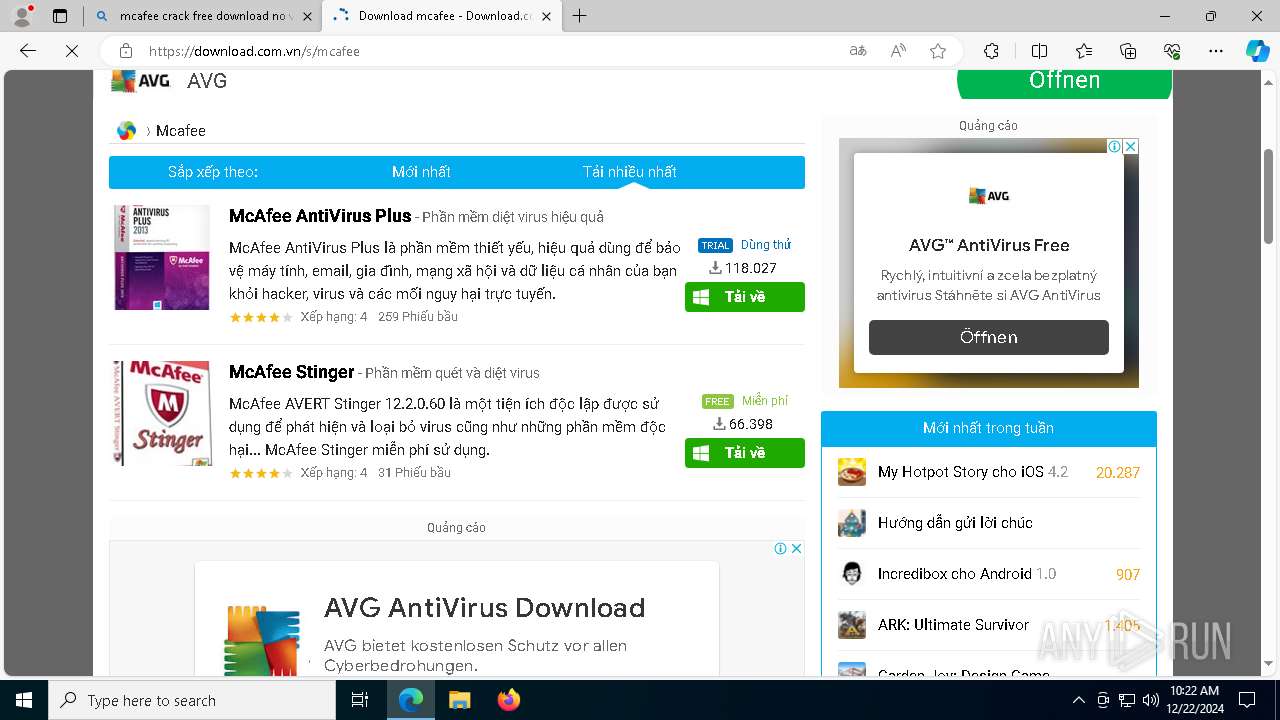
Task: Click the AVG AntiVirus Download ad headline
Action: 485,608
